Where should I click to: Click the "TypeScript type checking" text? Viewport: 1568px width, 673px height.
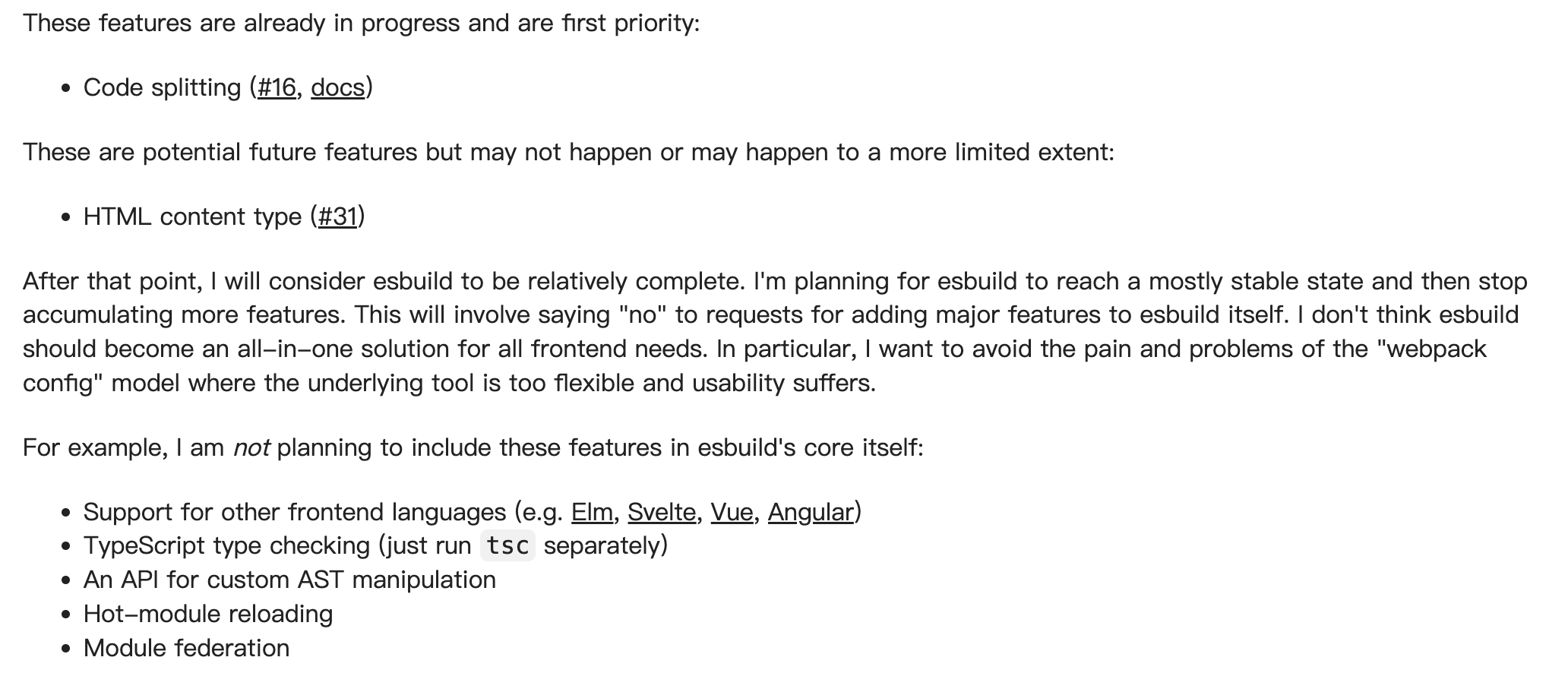click(x=226, y=546)
